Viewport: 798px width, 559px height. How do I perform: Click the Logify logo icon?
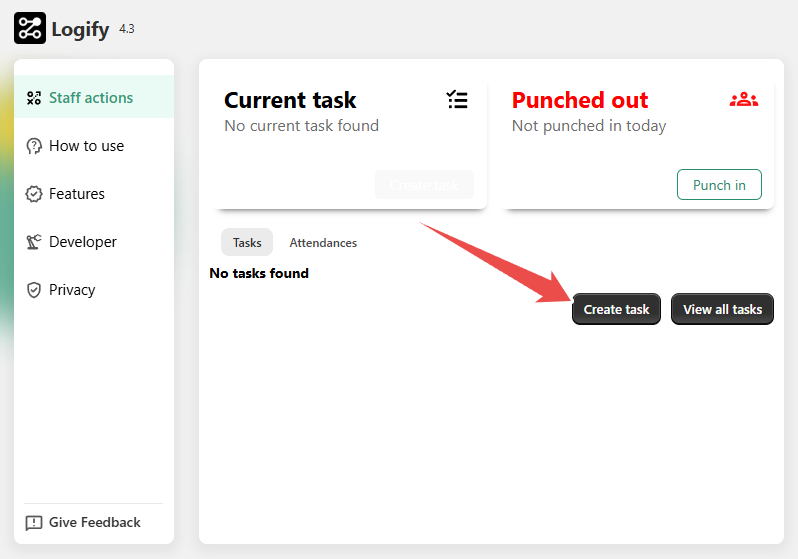click(x=30, y=29)
